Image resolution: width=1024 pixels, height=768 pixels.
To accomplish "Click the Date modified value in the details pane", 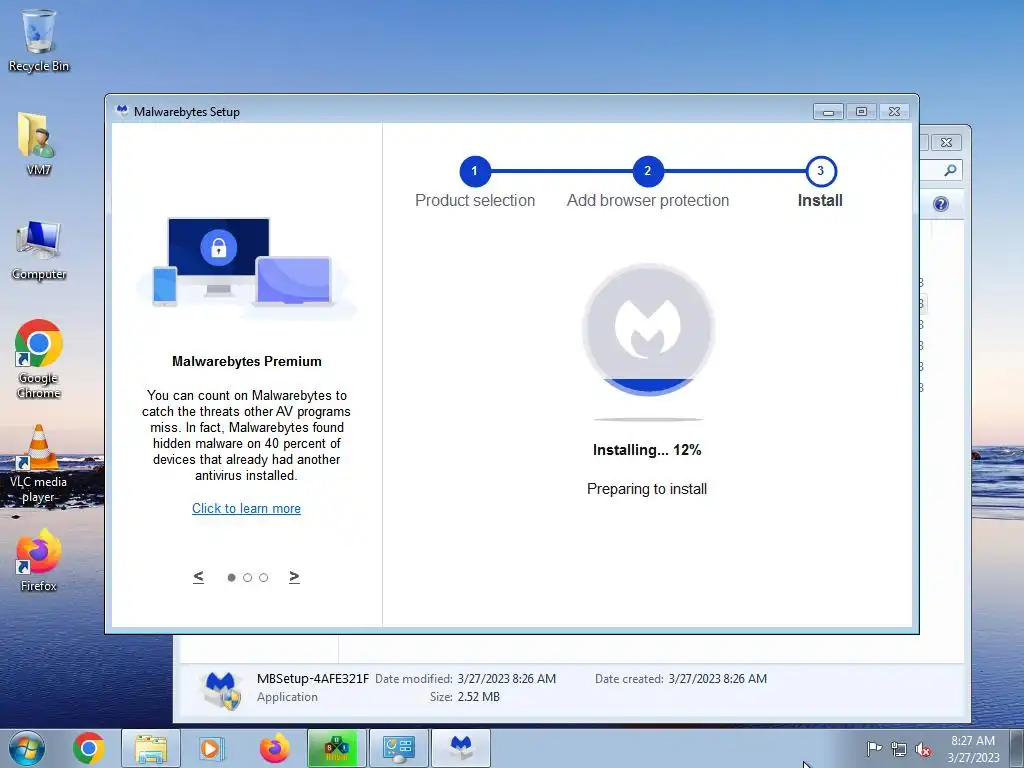I will [507, 679].
